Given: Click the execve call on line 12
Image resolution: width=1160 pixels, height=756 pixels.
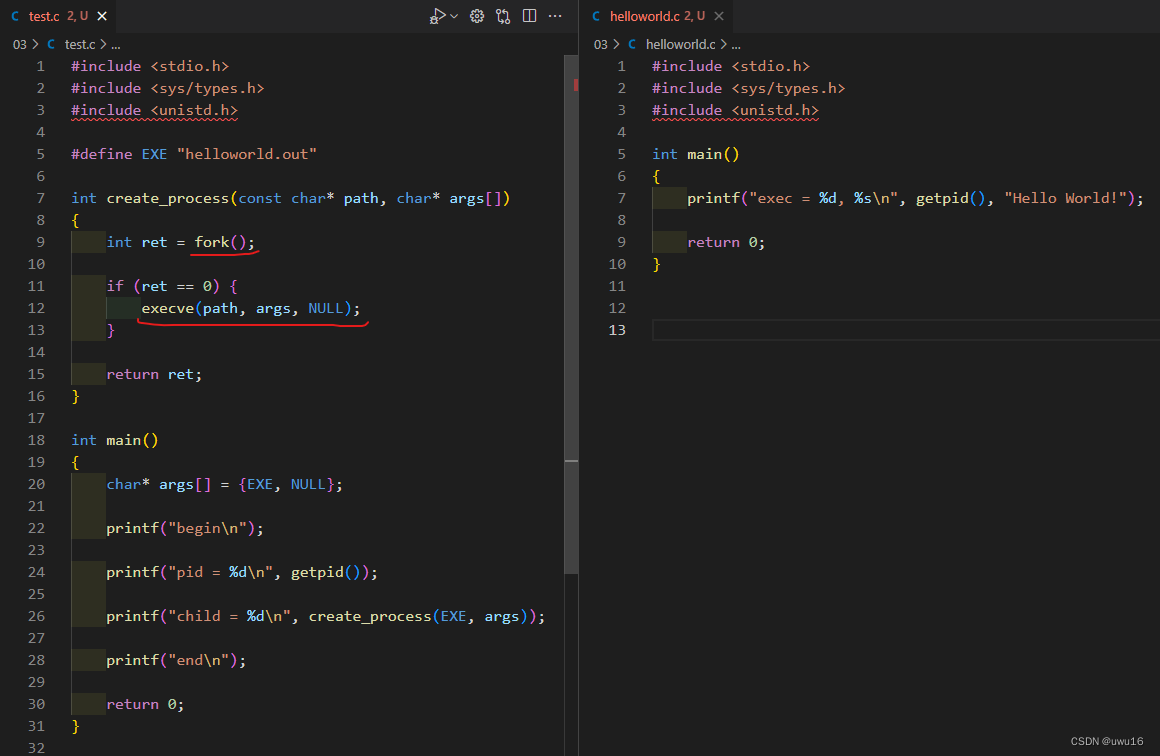Looking at the screenshot, I should (251, 308).
